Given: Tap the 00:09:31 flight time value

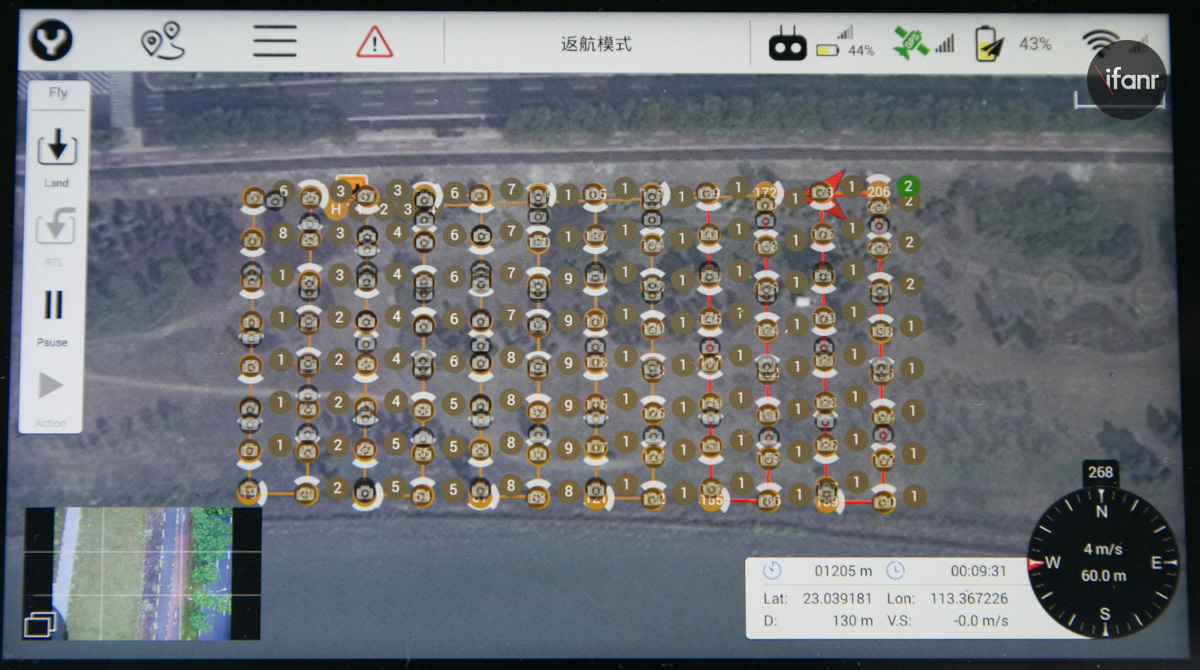Looking at the screenshot, I should pyautogui.click(x=978, y=571).
